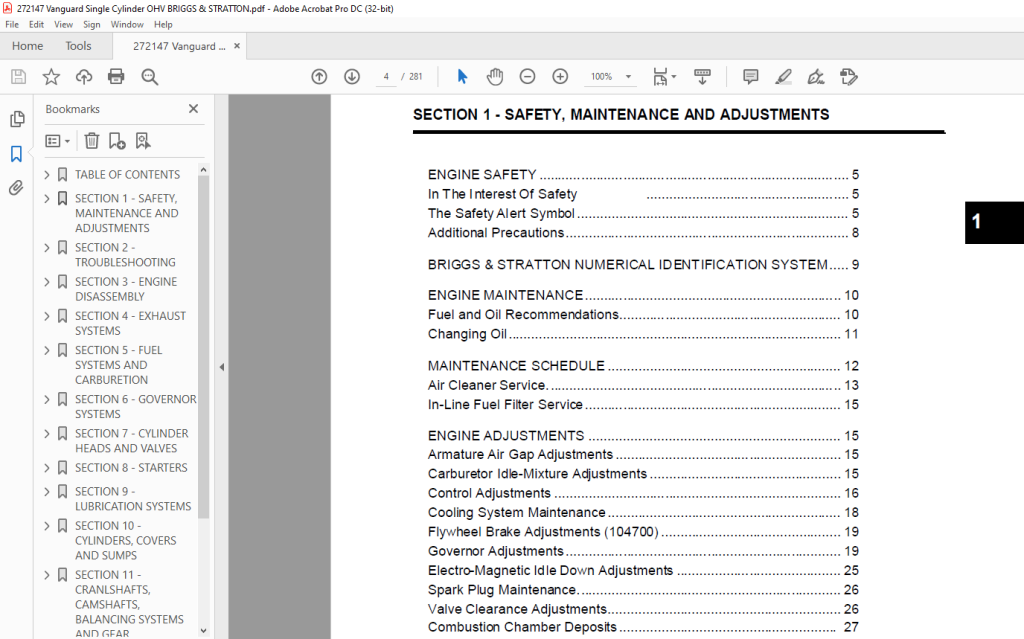Expand the SECTION 8 - STARTERS chevron
This screenshot has height=639, width=1024.
46,468
